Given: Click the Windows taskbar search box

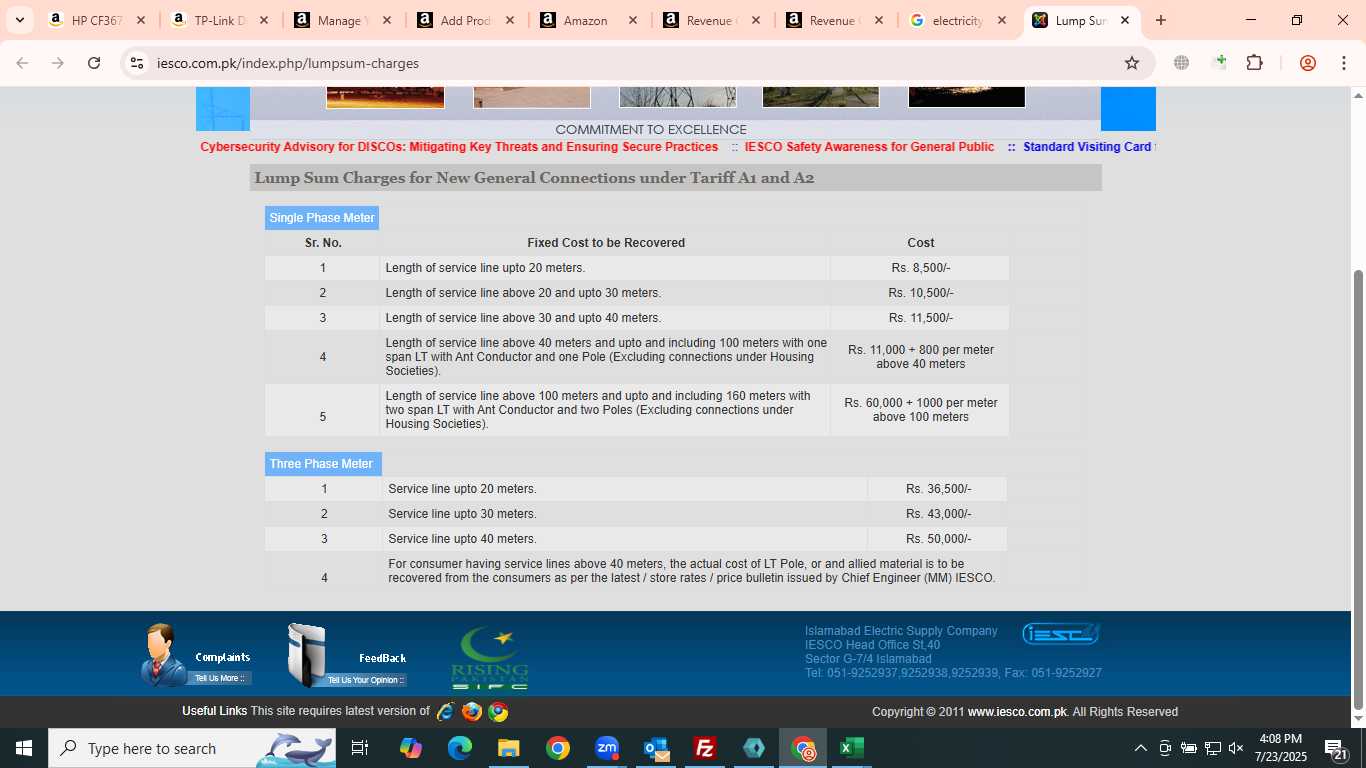Looking at the screenshot, I should click(x=192, y=748).
